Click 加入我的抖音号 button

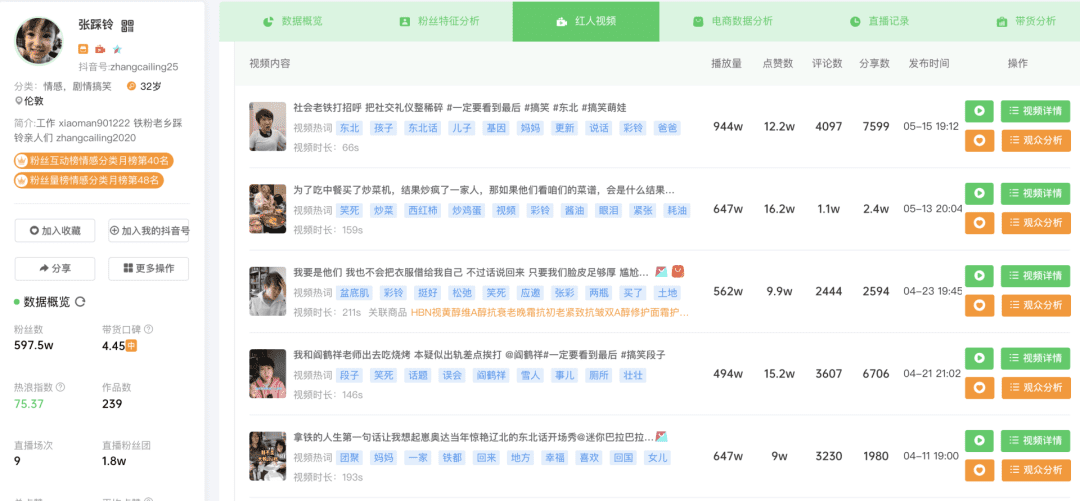click(149, 230)
